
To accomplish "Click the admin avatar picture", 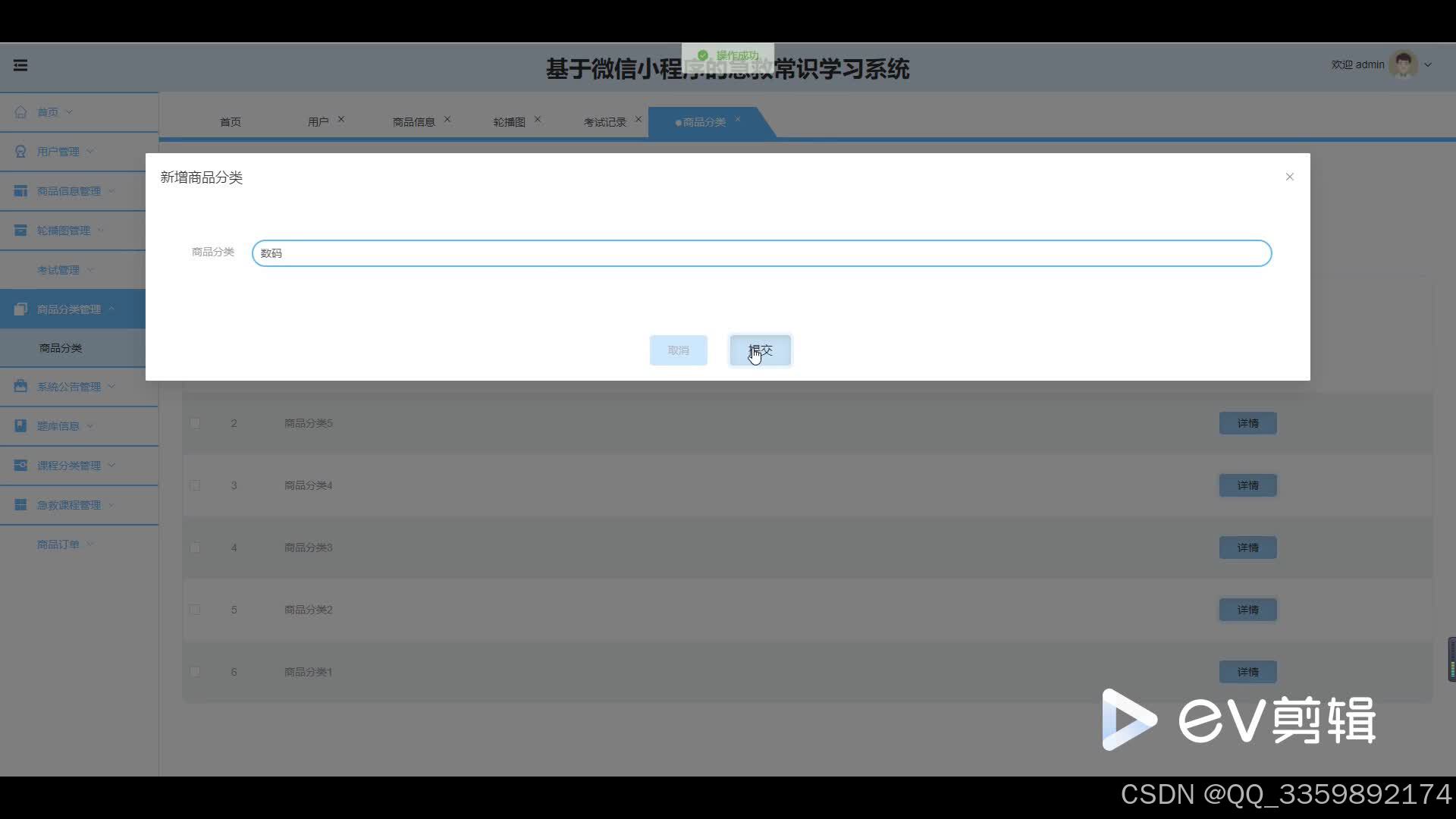I will (1403, 65).
